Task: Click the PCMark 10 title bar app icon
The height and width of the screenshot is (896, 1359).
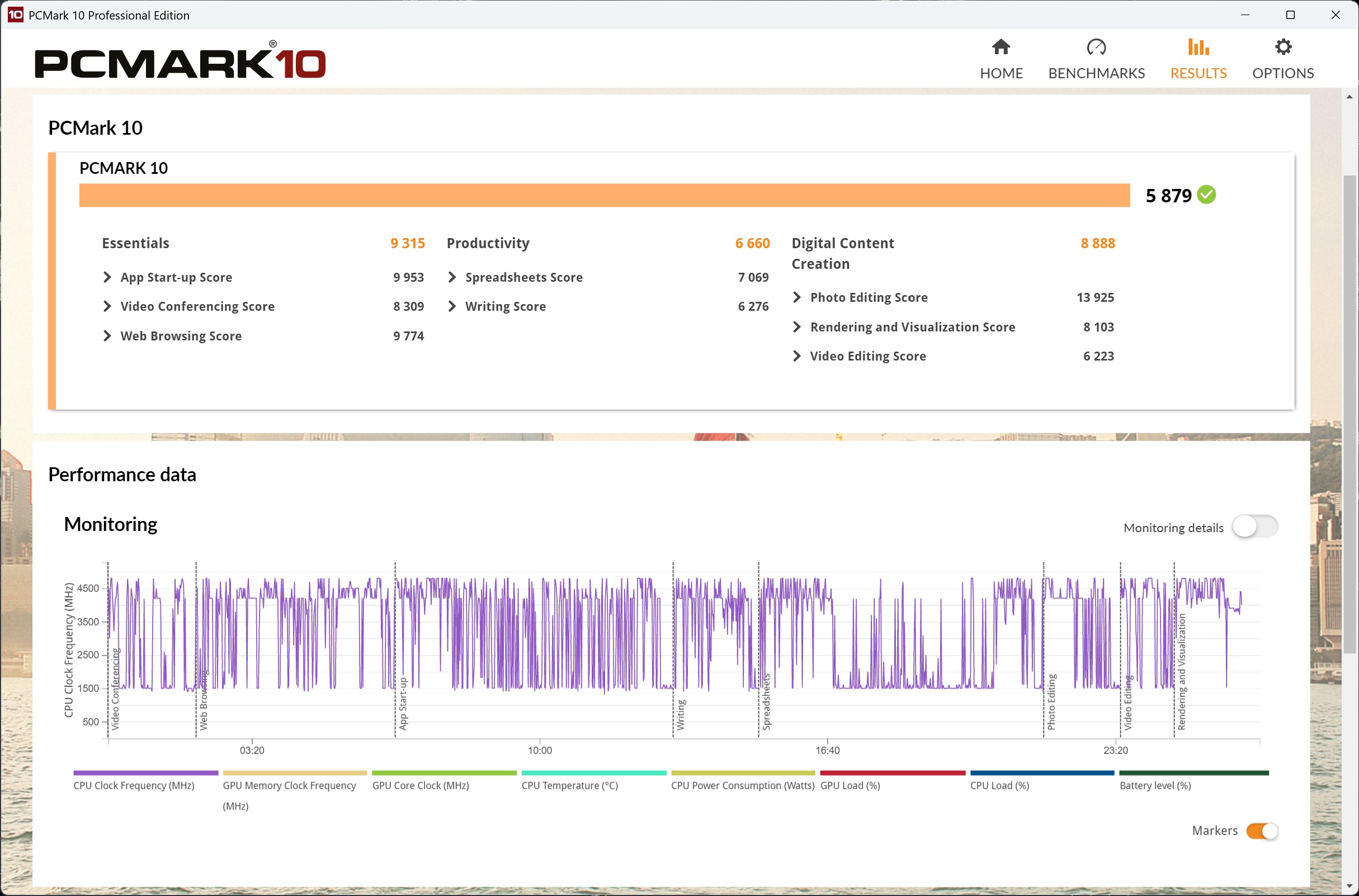Action: (15, 15)
